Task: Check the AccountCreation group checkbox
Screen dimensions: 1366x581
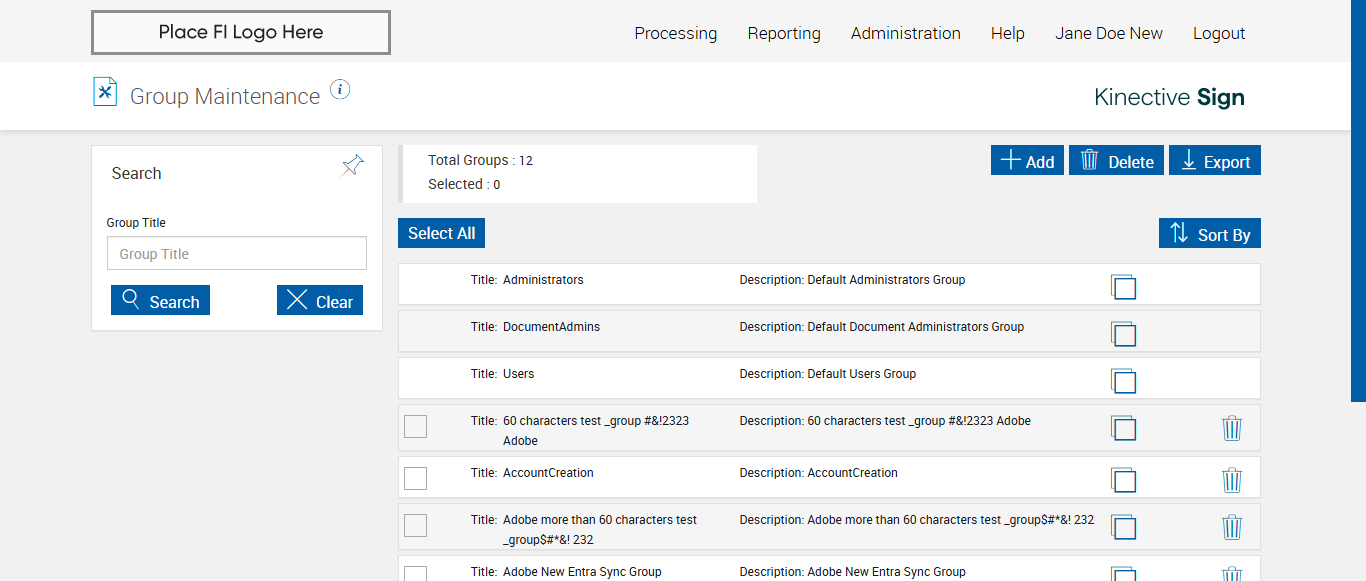Action: (x=415, y=478)
